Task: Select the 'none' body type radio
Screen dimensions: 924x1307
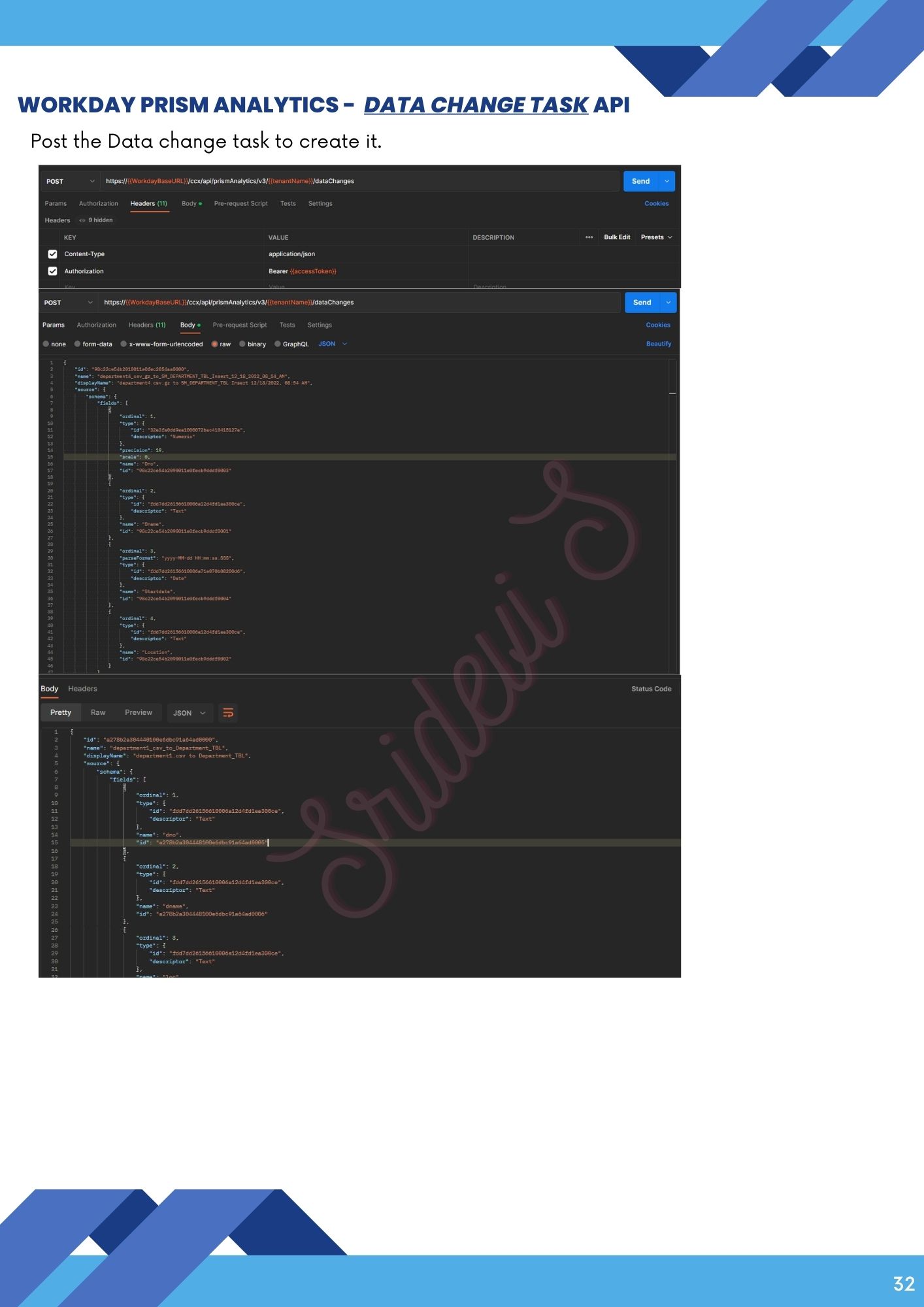Action: coord(46,344)
